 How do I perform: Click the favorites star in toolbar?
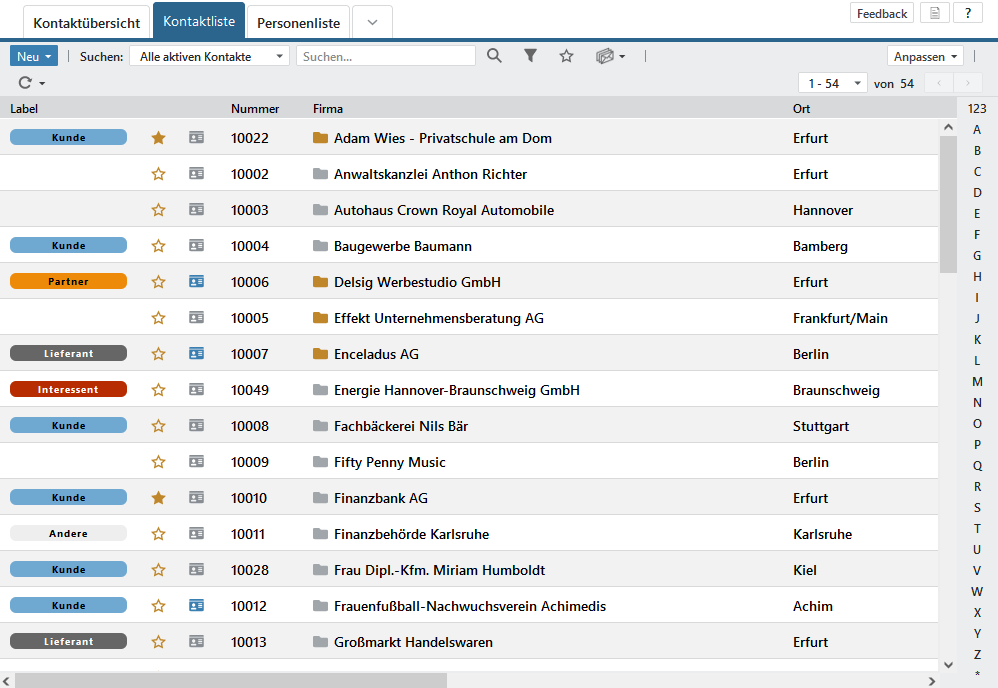point(566,56)
